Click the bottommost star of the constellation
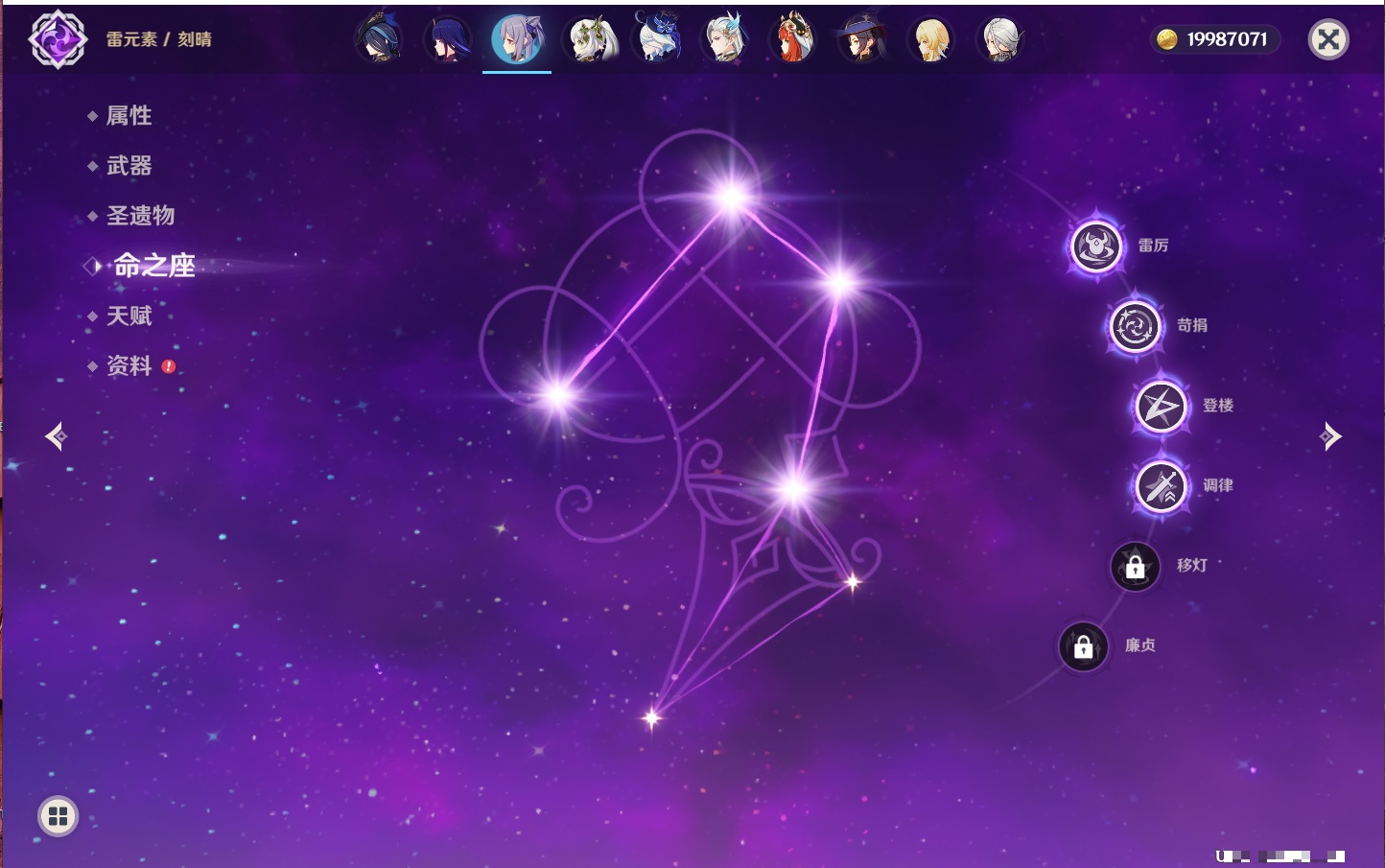 pyautogui.click(x=652, y=717)
